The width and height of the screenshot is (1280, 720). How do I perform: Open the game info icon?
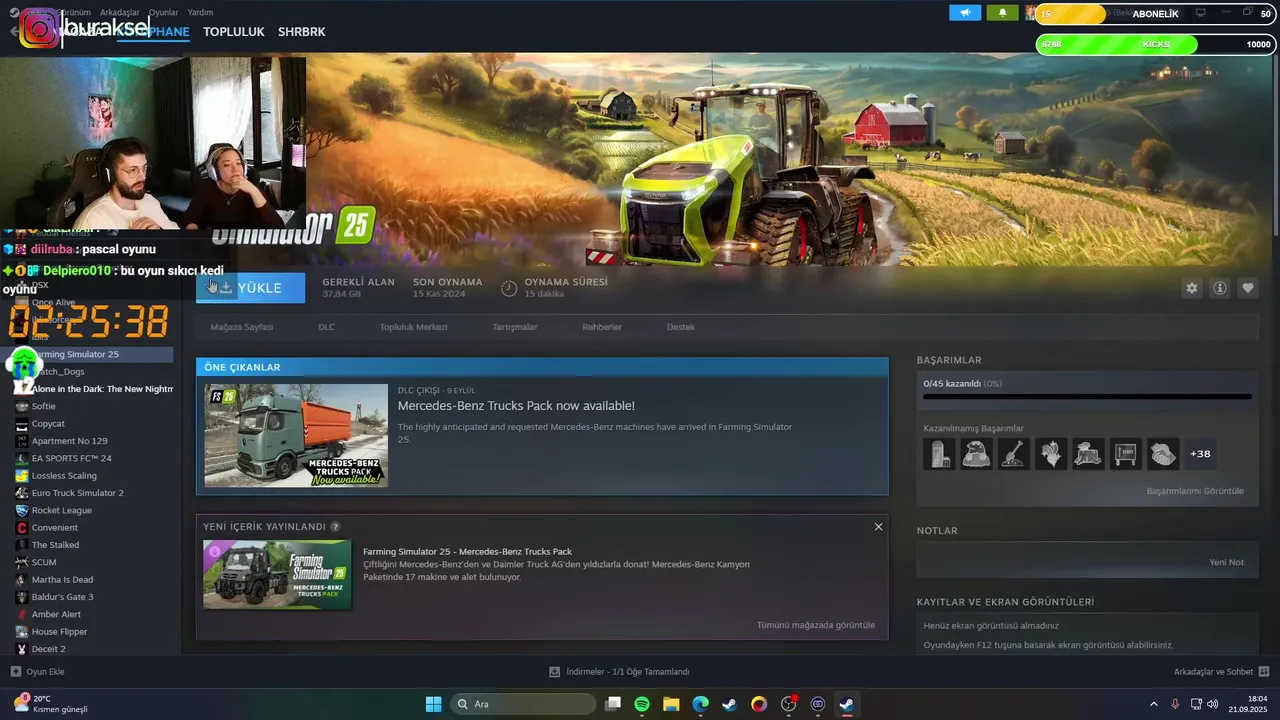point(1220,288)
